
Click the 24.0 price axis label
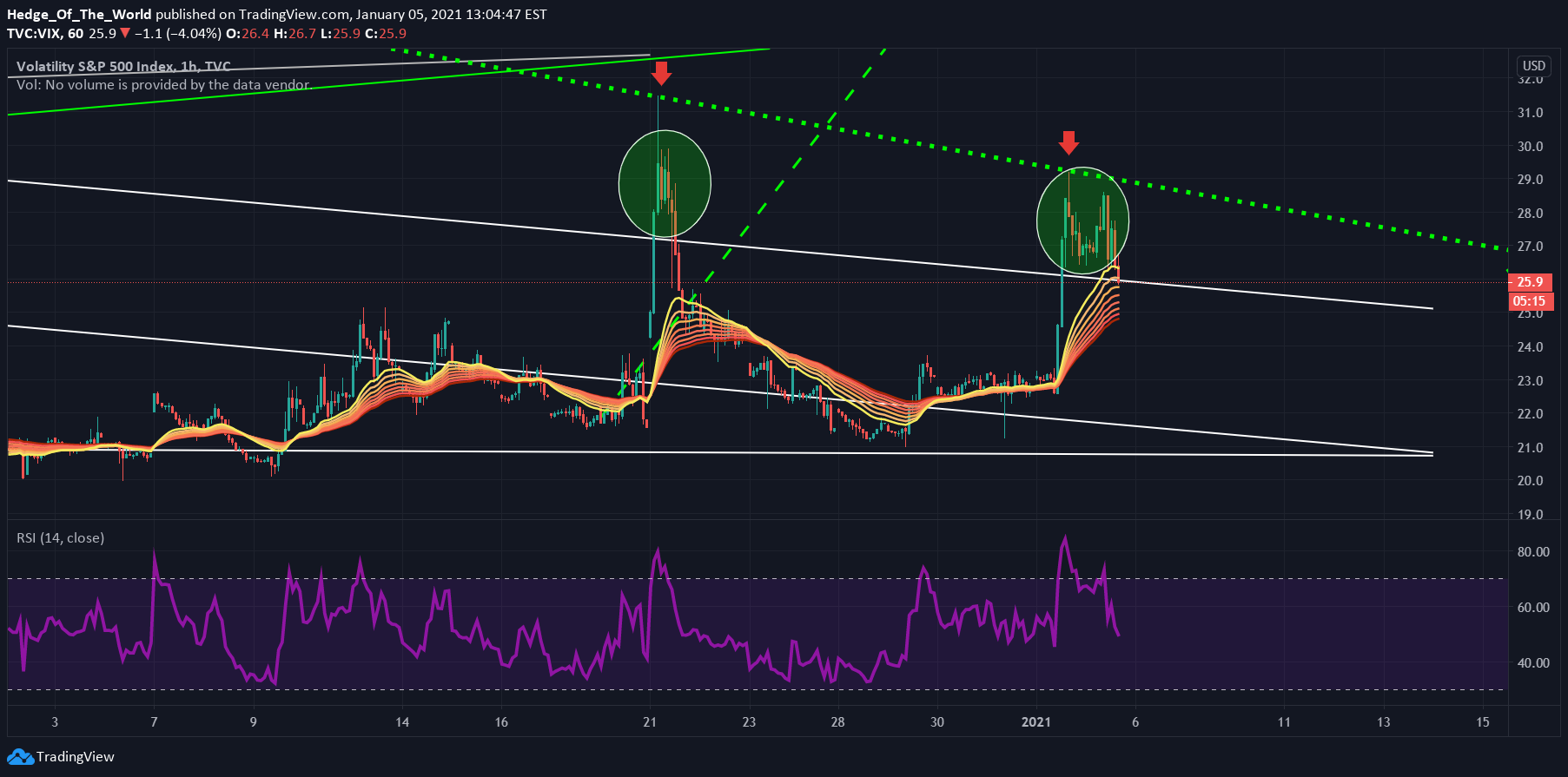pyautogui.click(x=1530, y=347)
